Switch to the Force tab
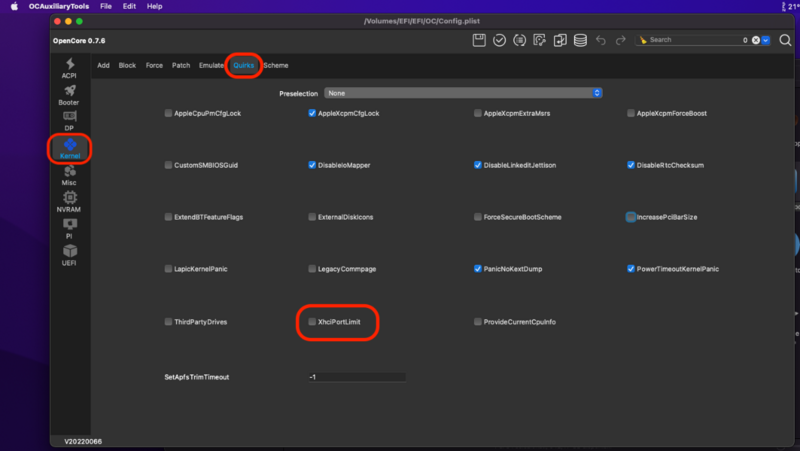800x451 pixels. tap(154, 65)
